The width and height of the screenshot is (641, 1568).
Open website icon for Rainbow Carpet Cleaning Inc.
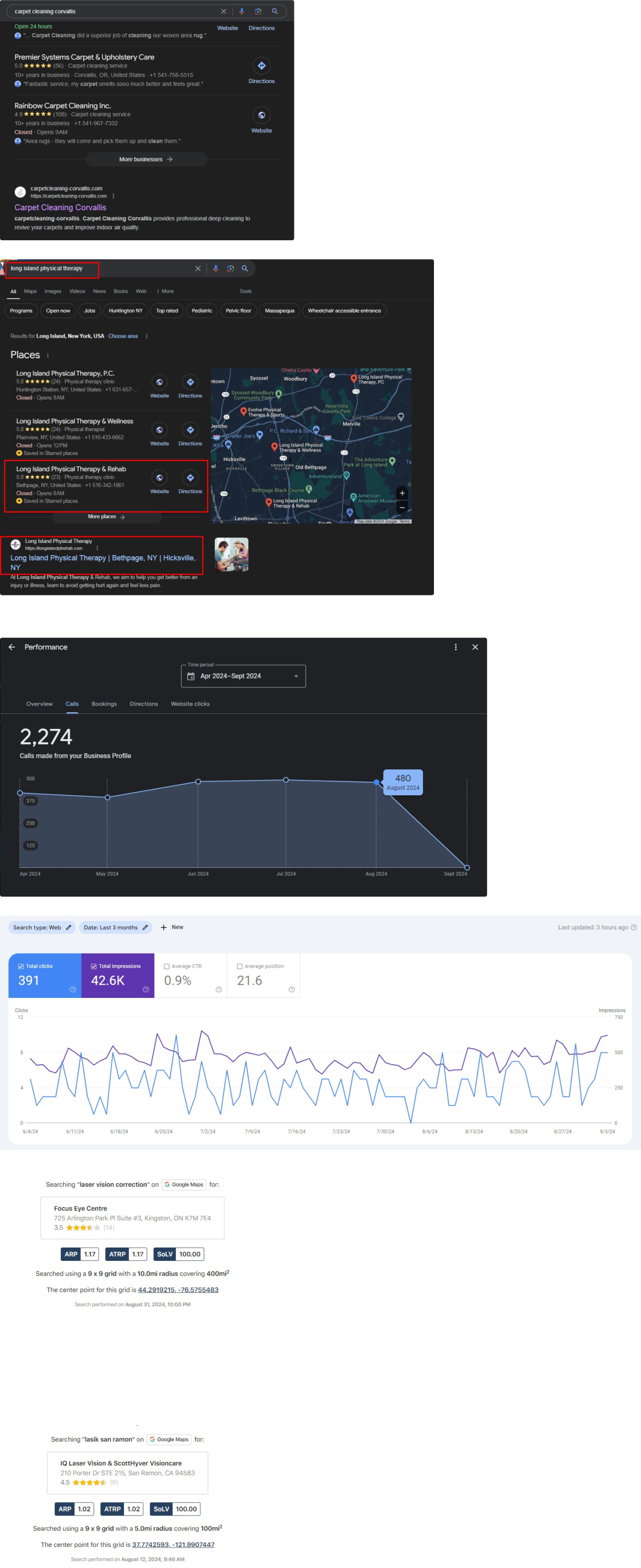262,115
